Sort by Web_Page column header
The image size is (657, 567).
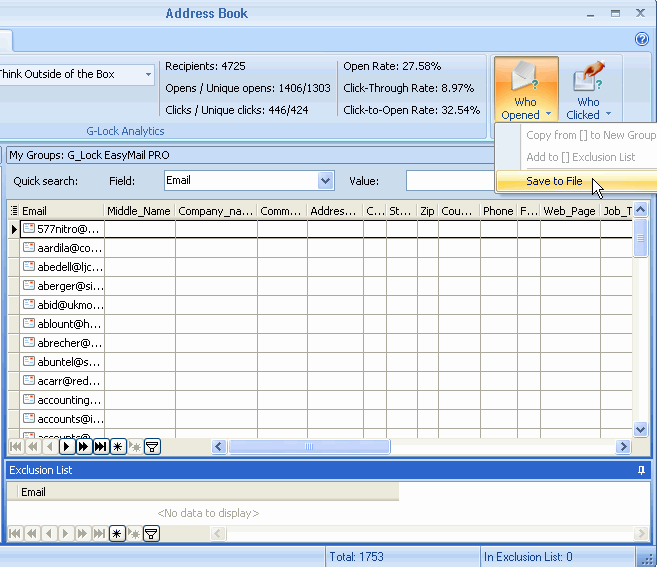click(x=570, y=211)
